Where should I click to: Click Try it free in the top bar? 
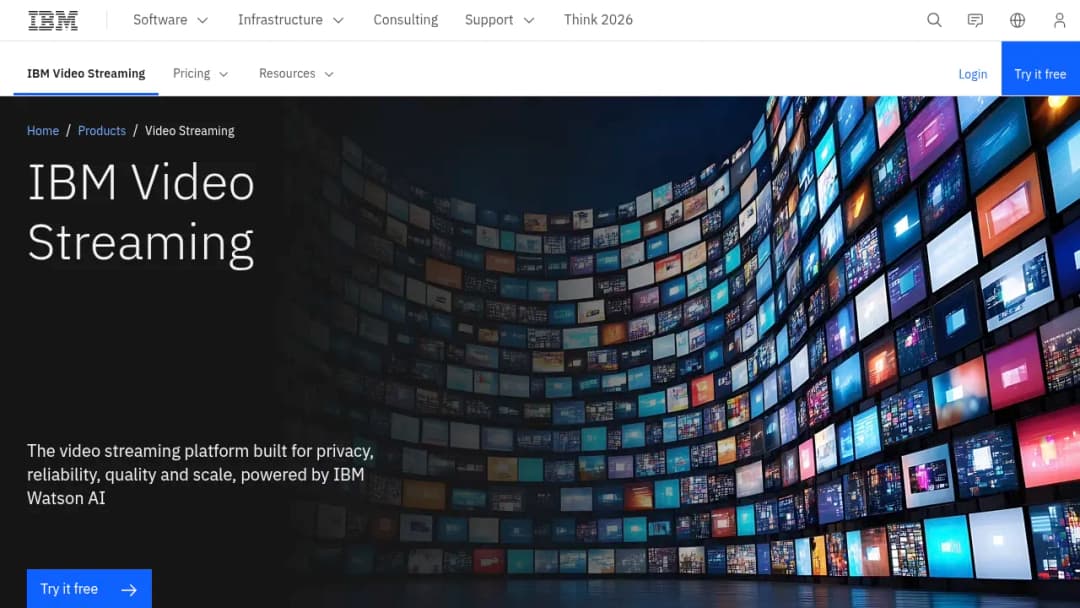pos(1040,69)
